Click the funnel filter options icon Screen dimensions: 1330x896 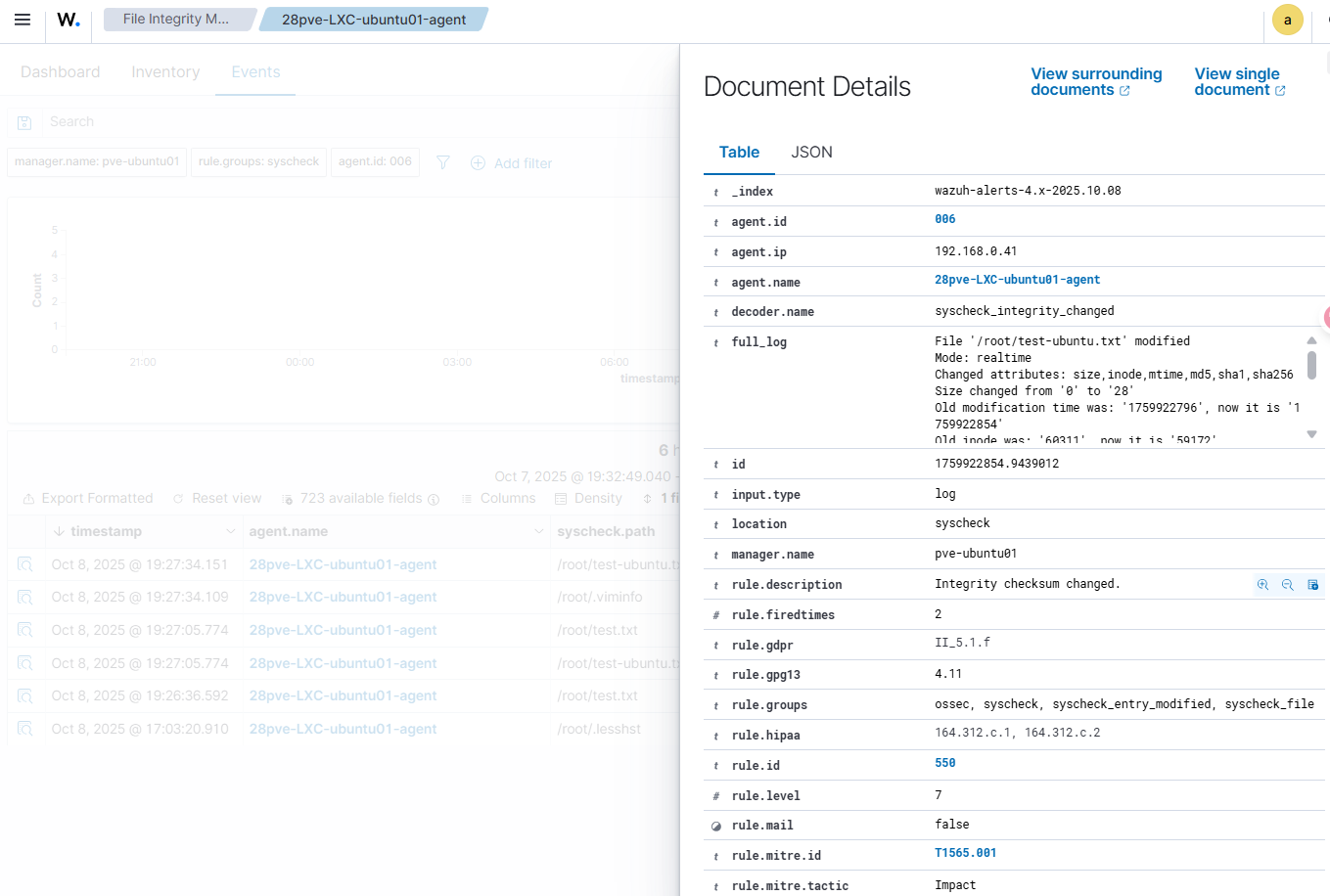(x=443, y=162)
